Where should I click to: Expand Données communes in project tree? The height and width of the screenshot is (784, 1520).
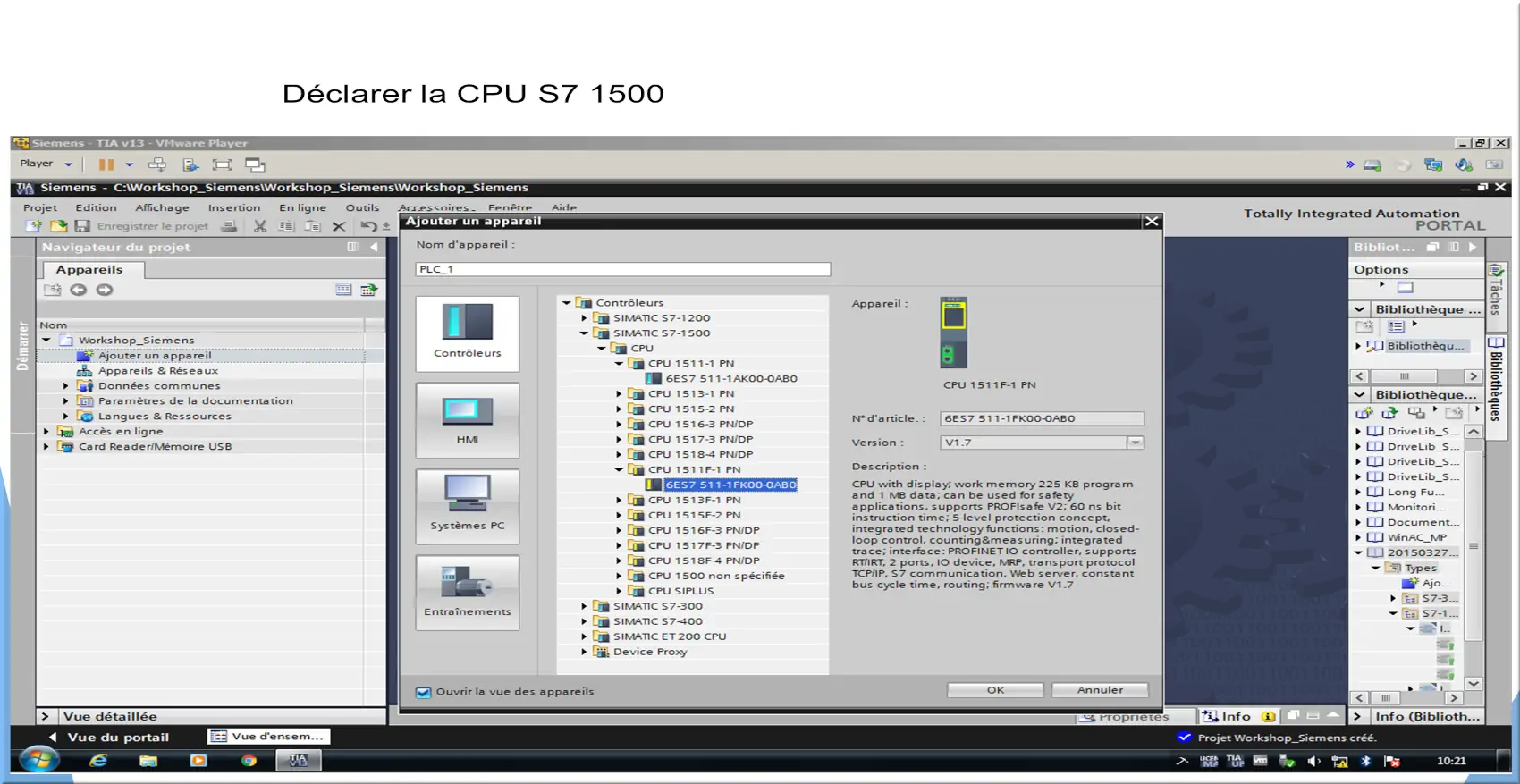pos(65,386)
